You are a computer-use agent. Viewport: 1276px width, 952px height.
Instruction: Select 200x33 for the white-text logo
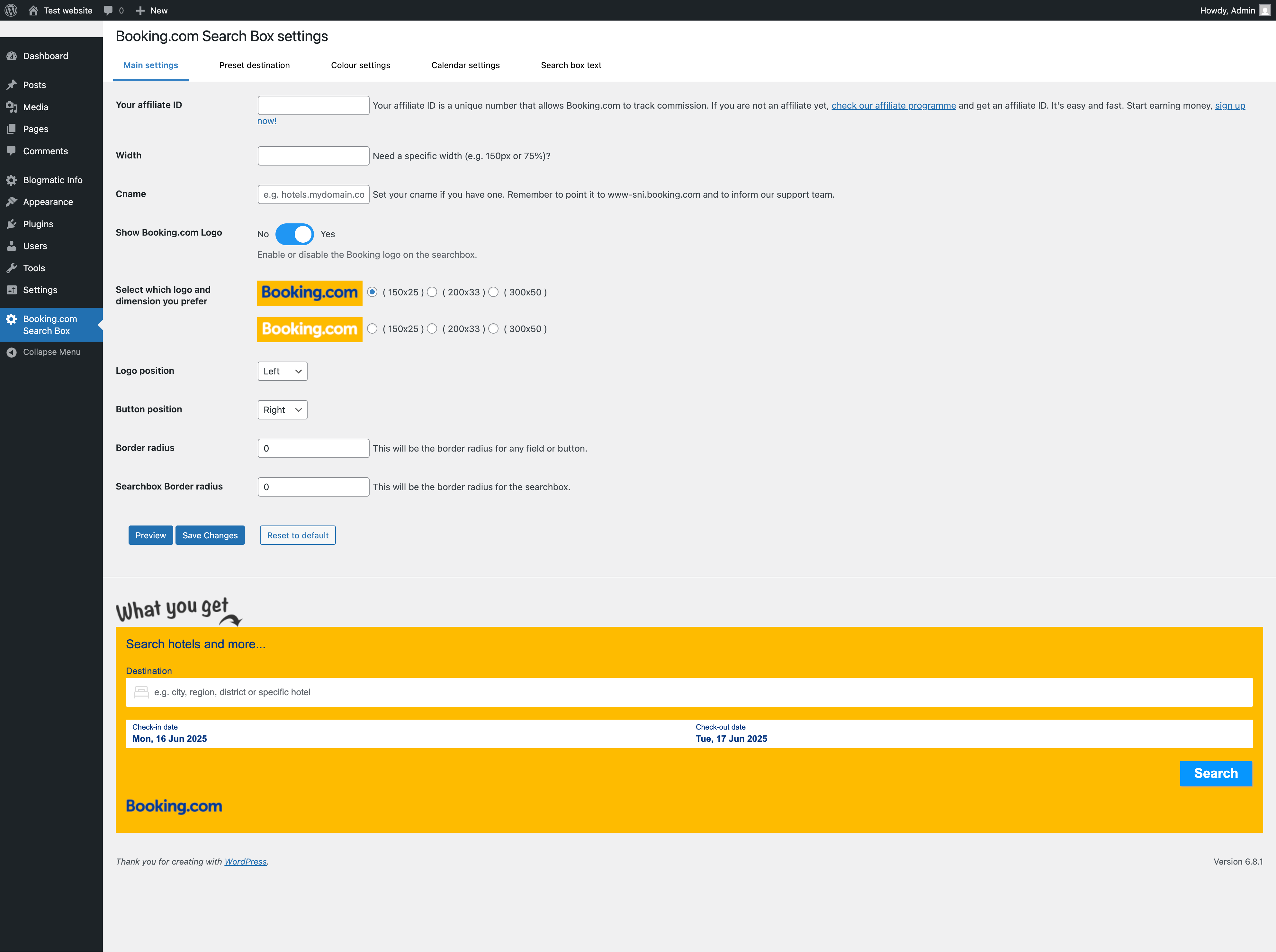(432, 328)
